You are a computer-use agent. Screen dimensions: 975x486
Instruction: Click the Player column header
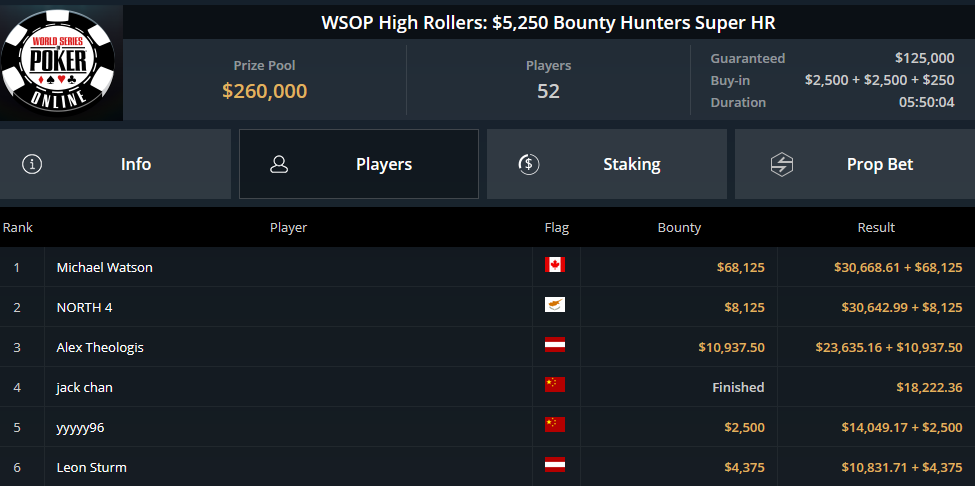click(x=288, y=228)
